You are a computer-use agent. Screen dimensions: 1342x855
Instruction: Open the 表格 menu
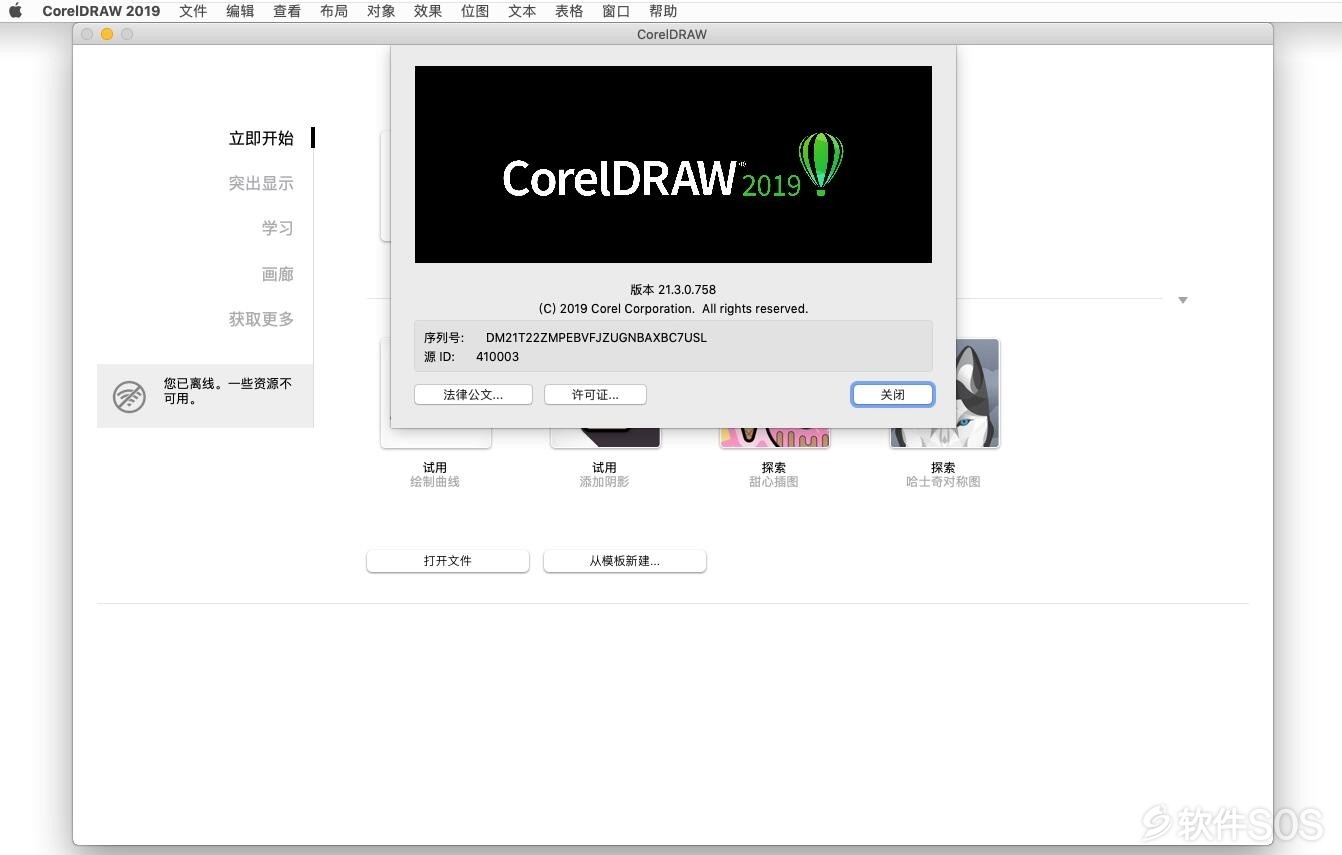pos(569,11)
